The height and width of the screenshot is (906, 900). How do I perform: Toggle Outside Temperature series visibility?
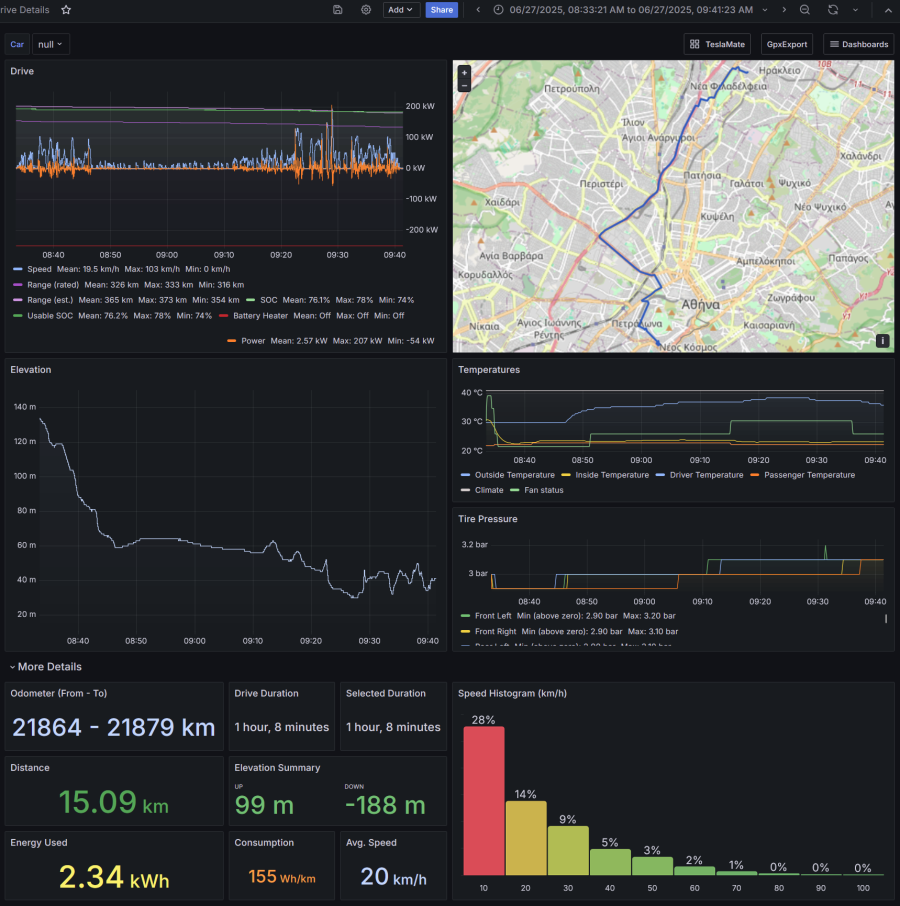tap(515, 475)
